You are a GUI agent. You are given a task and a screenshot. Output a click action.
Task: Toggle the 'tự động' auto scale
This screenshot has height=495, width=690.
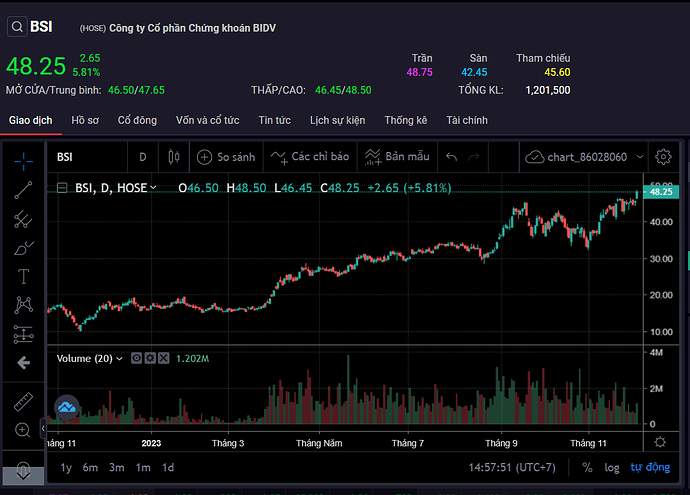(x=649, y=467)
